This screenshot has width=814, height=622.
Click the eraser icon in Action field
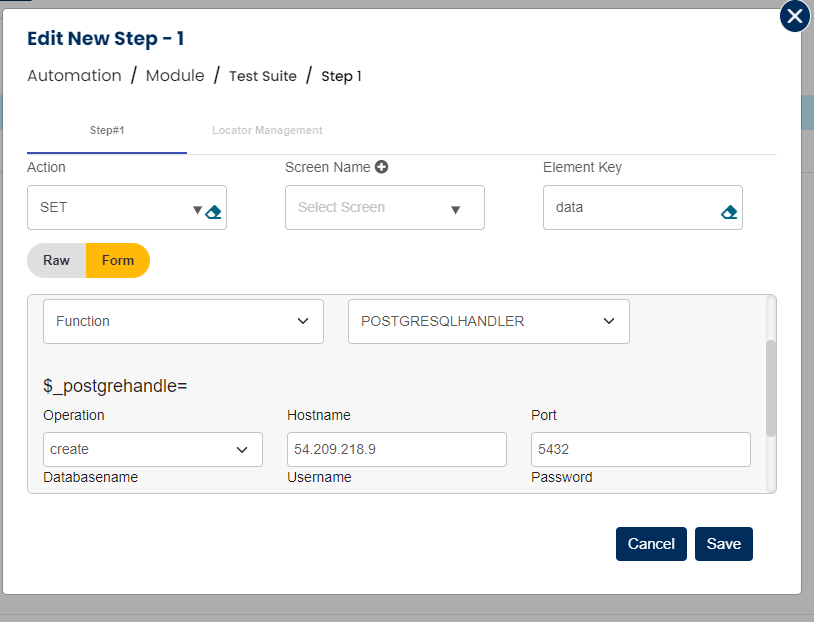[213, 212]
